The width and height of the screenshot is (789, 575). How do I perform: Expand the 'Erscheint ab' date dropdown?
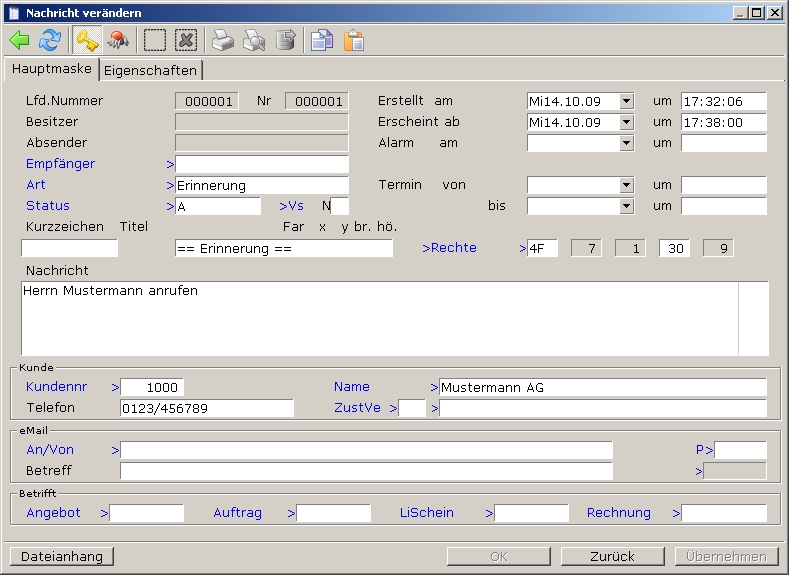click(626, 122)
